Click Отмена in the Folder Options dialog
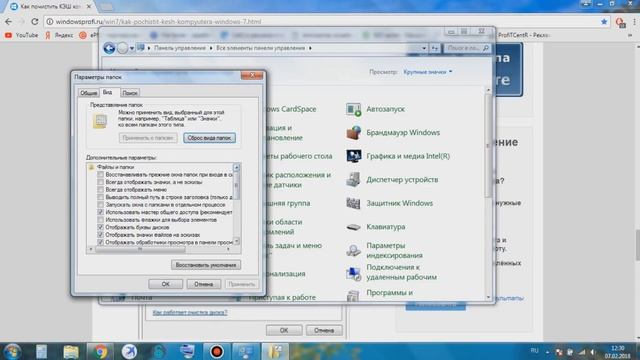640x360 pixels. tap(204, 284)
